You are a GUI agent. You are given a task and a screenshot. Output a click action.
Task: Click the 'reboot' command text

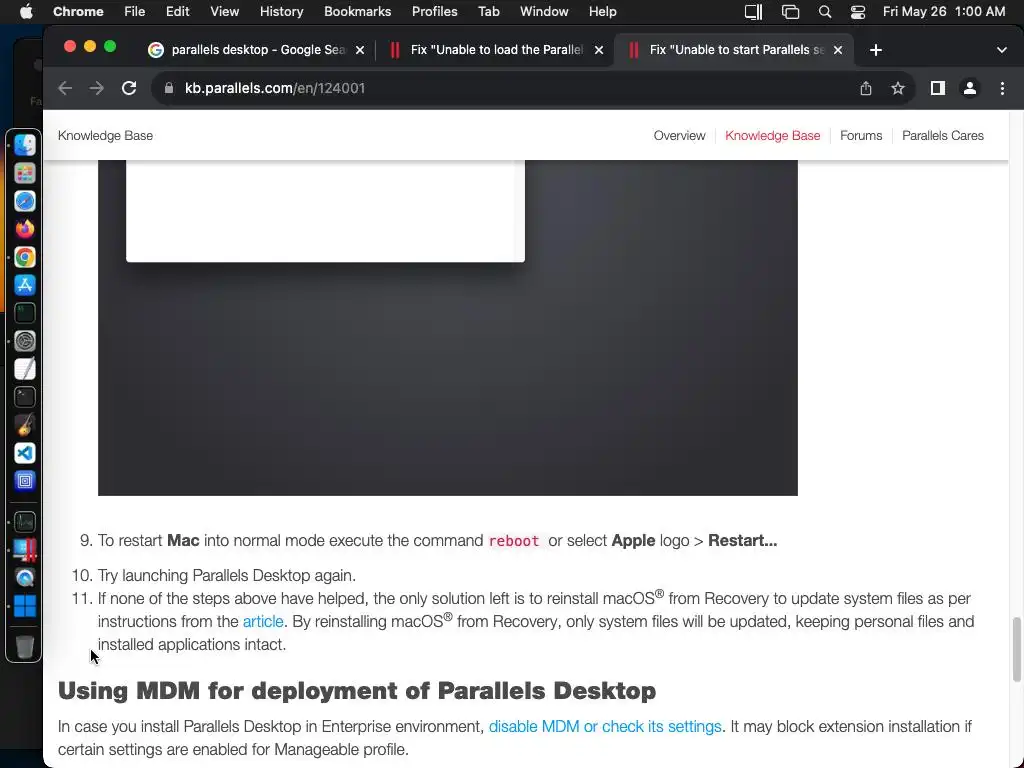click(x=514, y=541)
